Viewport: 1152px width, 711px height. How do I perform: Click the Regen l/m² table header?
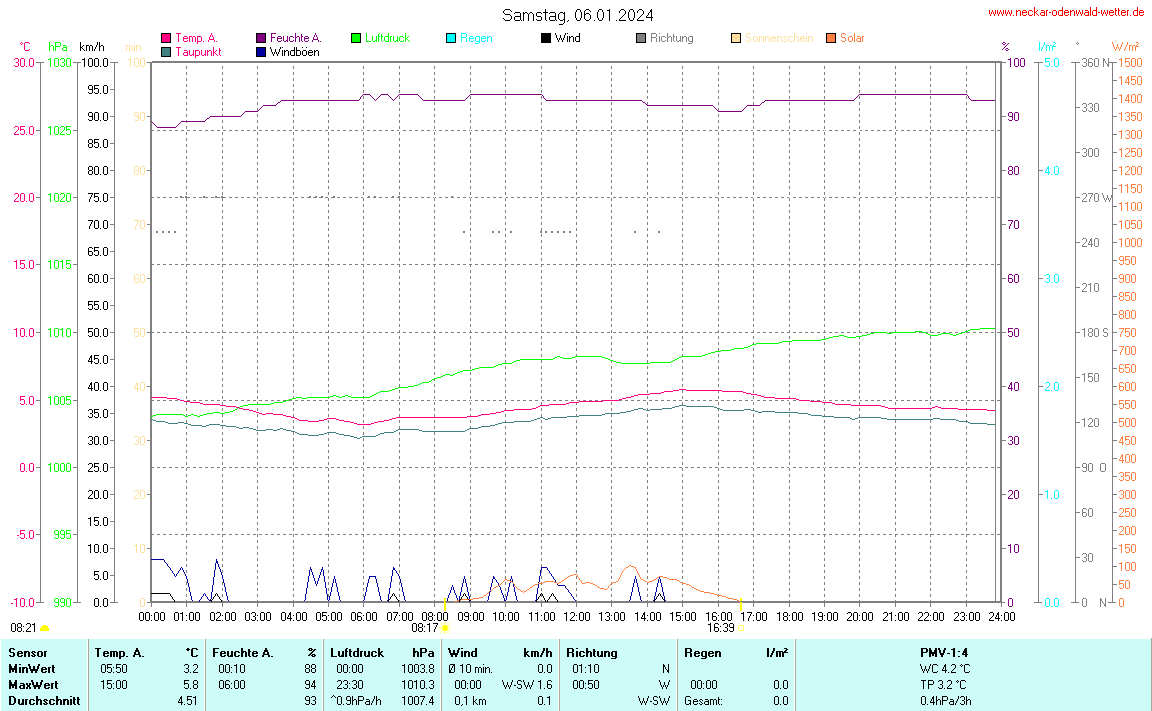[x=735, y=653]
